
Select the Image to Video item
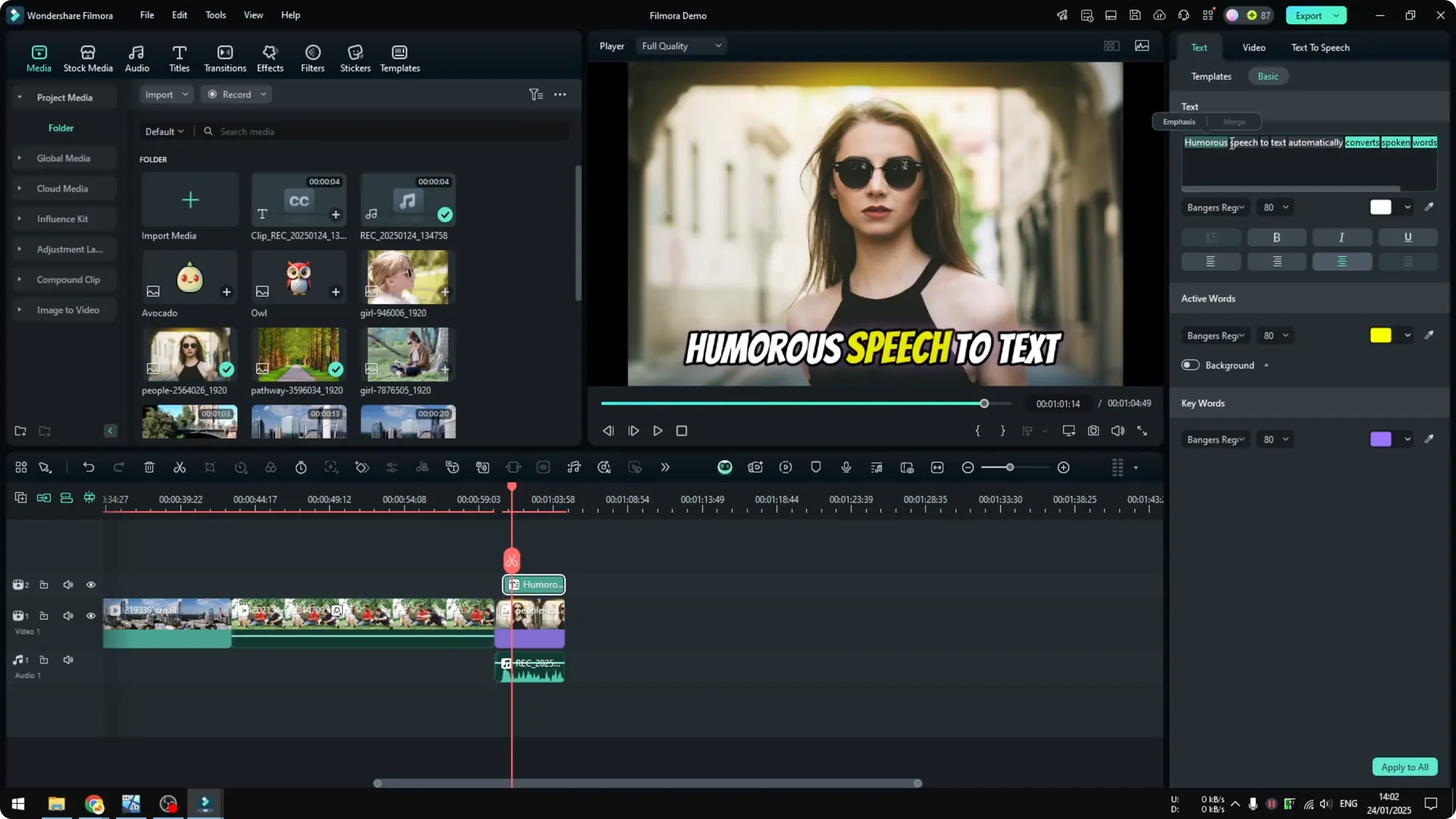coord(67,310)
